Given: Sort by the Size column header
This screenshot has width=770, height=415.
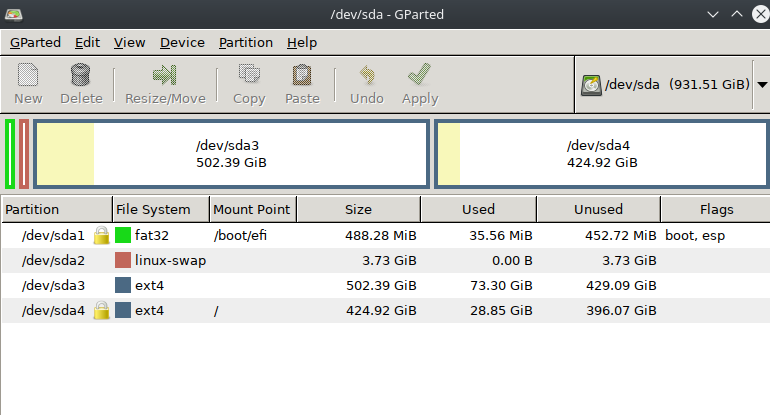Looking at the screenshot, I should (x=358, y=209).
